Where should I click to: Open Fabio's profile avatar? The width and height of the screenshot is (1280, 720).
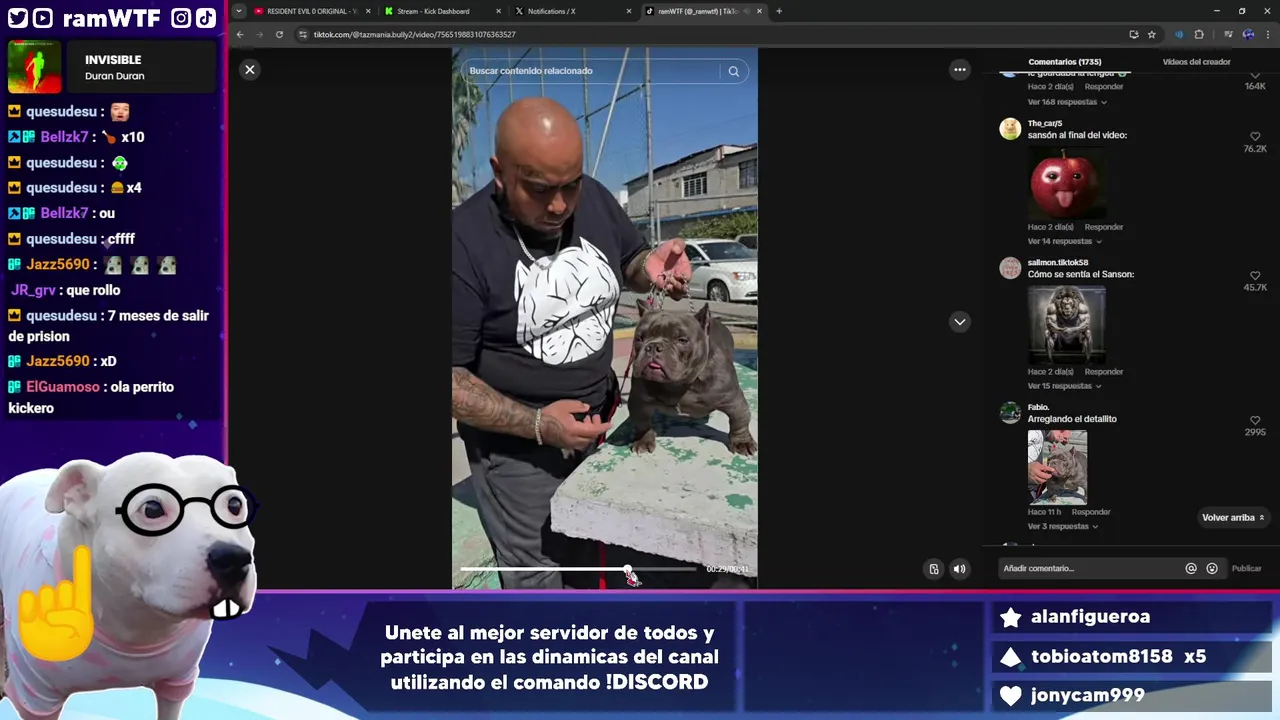pyautogui.click(x=1010, y=413)
